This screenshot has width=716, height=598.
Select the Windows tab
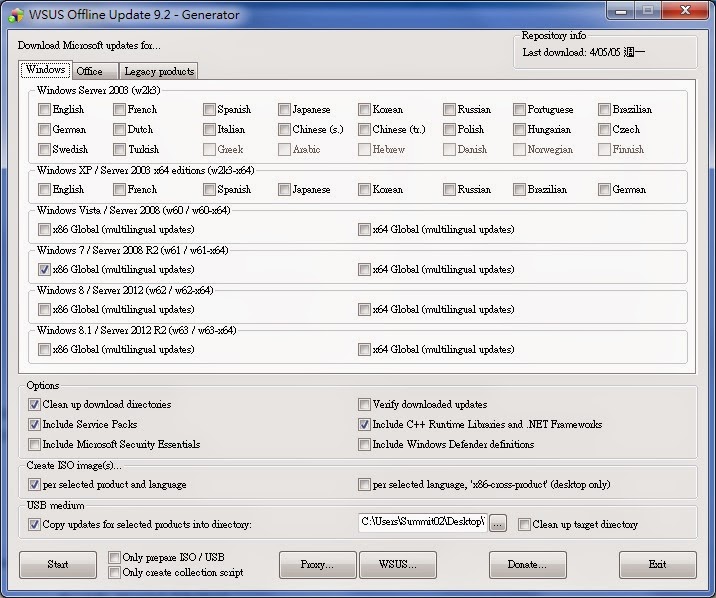pos(45,69)
